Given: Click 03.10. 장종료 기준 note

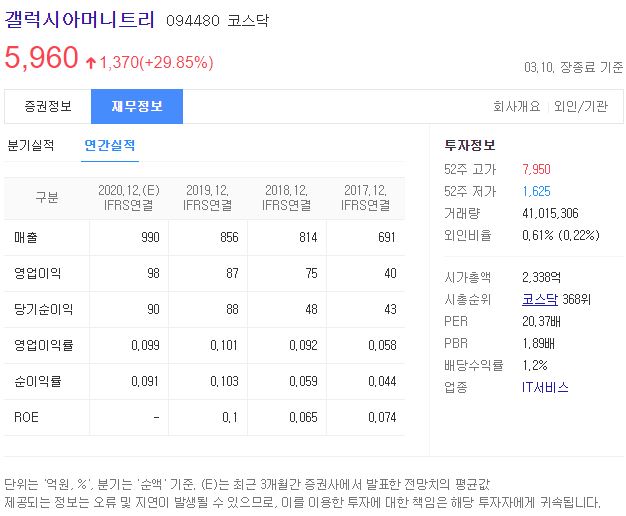Looking at the screenshot, I should click(573, 67).
